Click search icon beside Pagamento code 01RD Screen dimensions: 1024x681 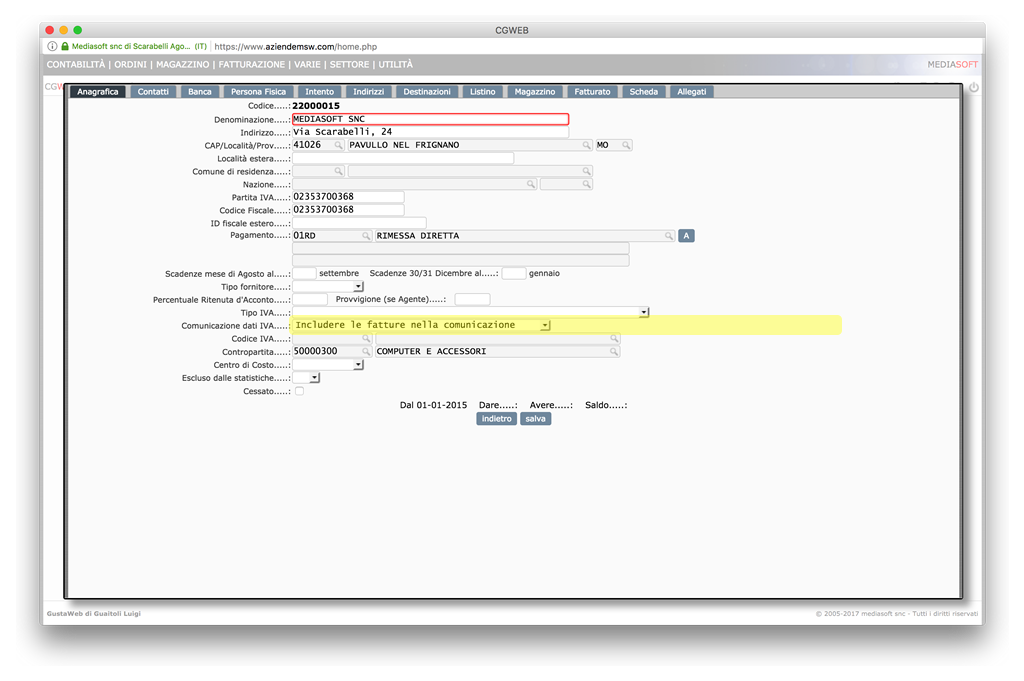[x=366, y=236]
